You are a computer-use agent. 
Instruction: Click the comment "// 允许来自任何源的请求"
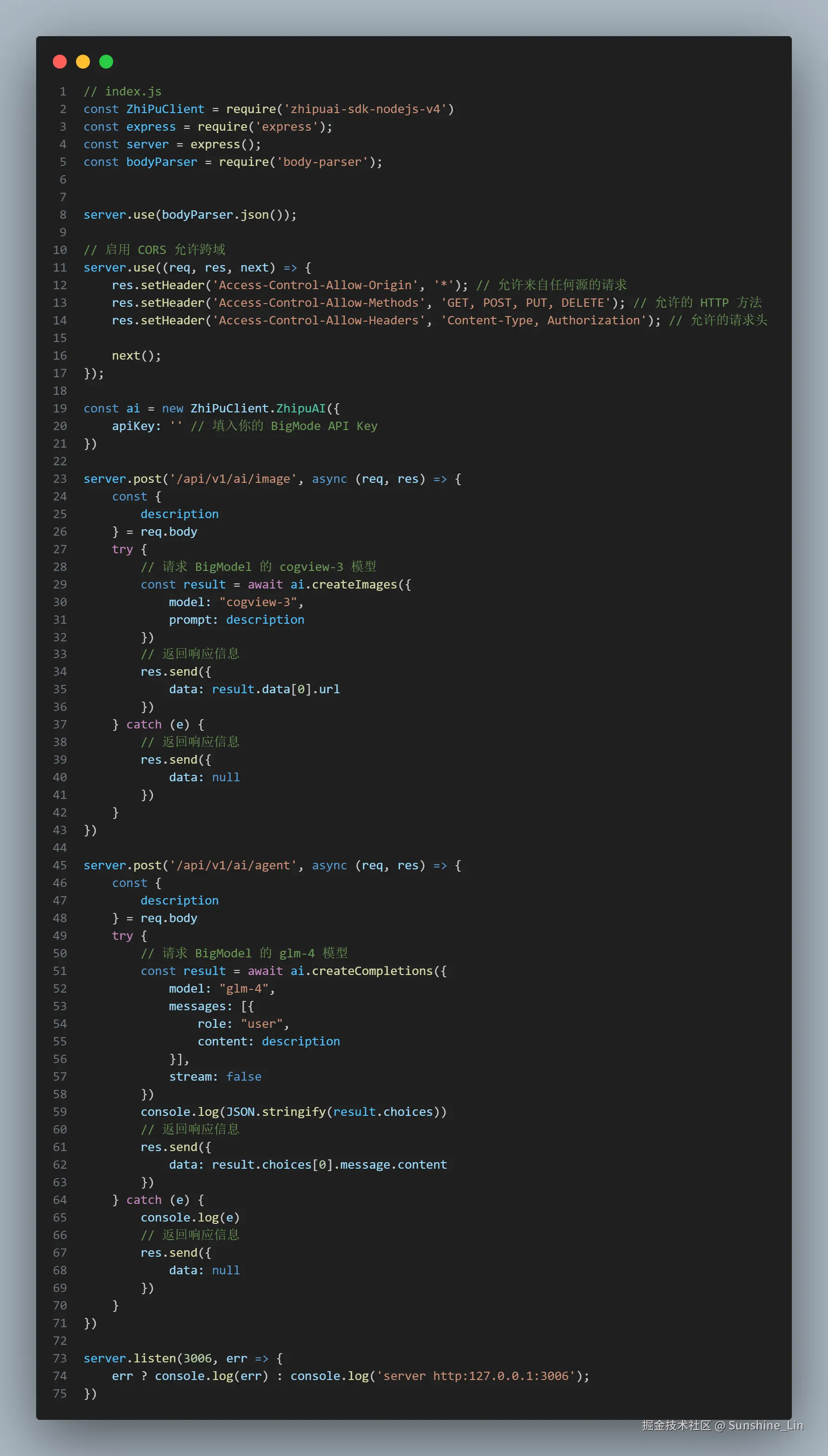click(551, 285)
